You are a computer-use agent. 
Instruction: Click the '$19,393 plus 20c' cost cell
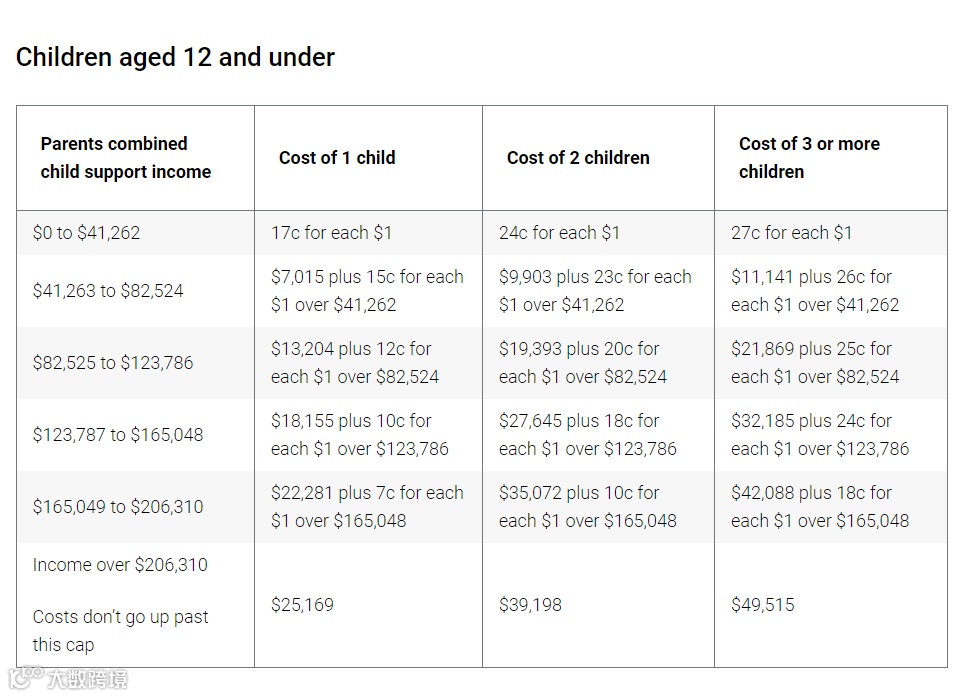coord(583,363)
